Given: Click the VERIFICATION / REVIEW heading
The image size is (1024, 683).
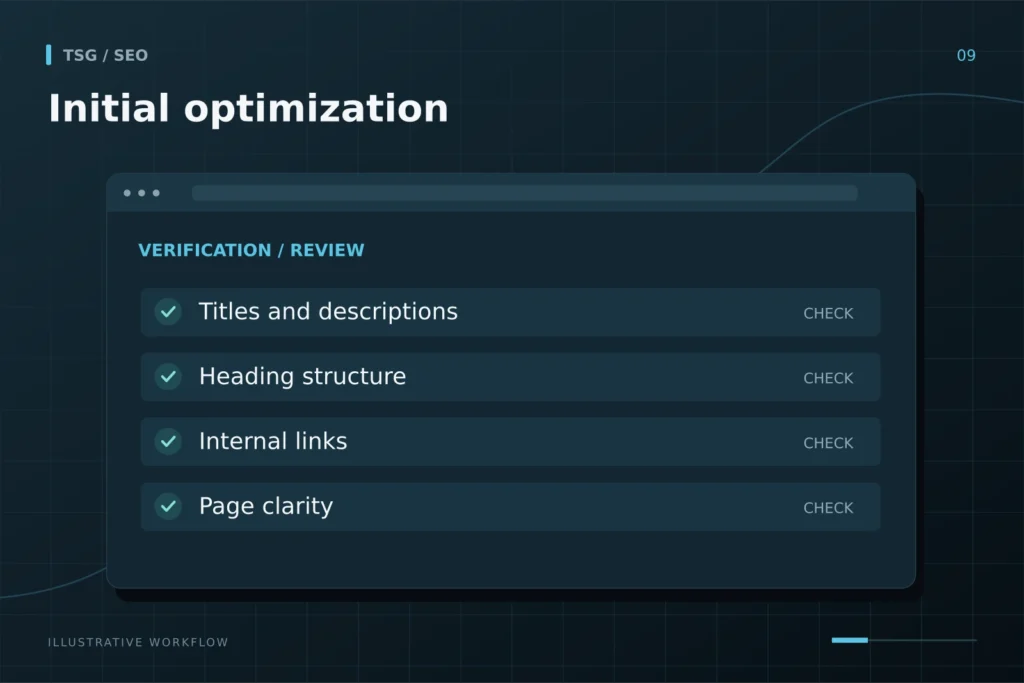Looking at the screenshot, I should click(251, 250).
